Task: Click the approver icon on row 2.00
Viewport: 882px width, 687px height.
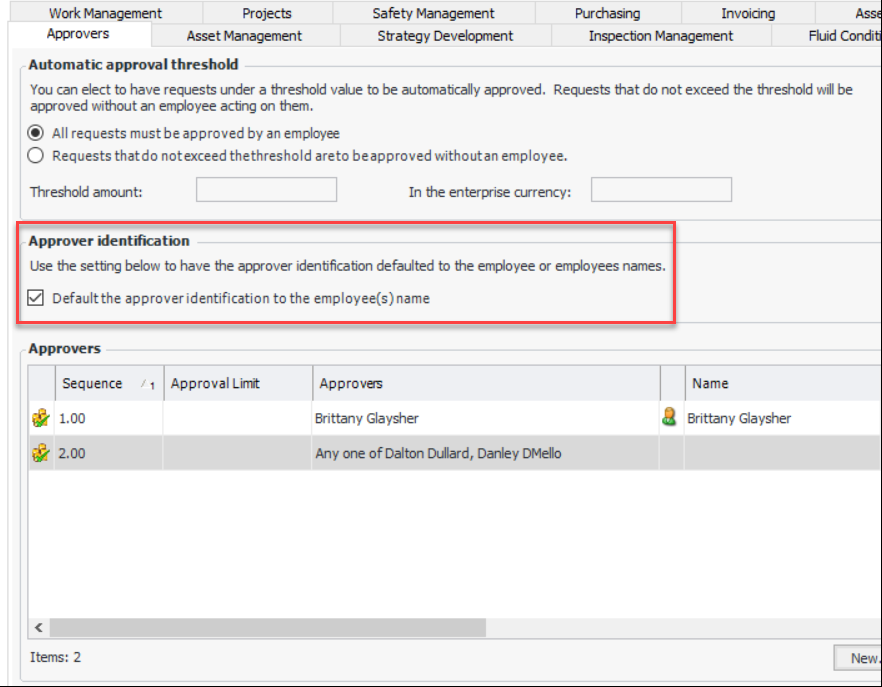Action: 41,454
